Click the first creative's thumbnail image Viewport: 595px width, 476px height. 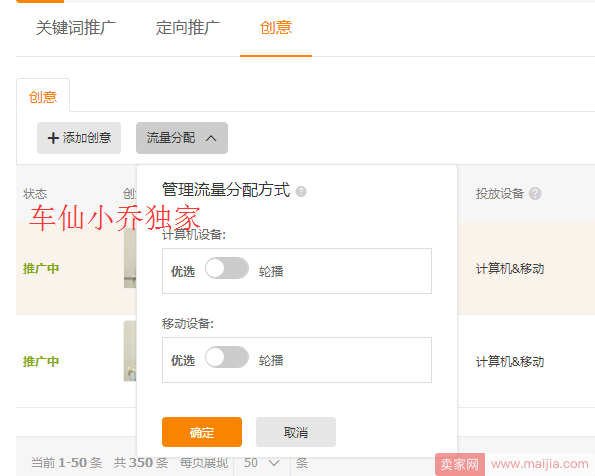pyautogui.click(x=130, y=258)
